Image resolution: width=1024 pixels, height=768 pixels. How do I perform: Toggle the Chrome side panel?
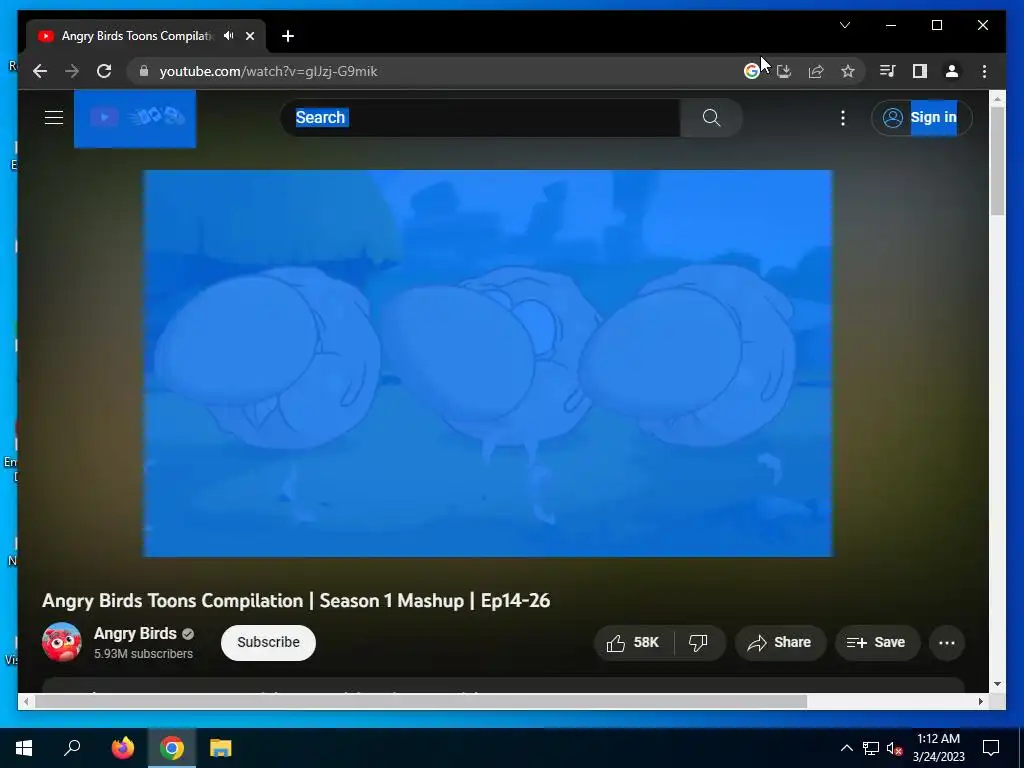point(920,71)
